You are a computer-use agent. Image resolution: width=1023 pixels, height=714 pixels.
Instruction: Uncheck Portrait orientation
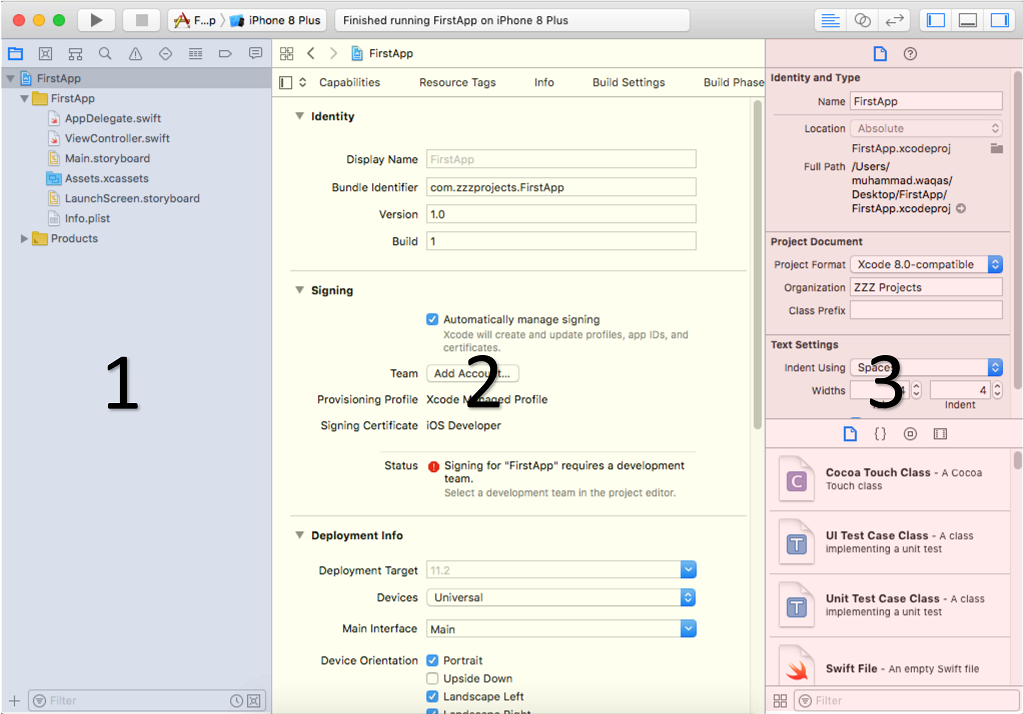pos(432,660)
